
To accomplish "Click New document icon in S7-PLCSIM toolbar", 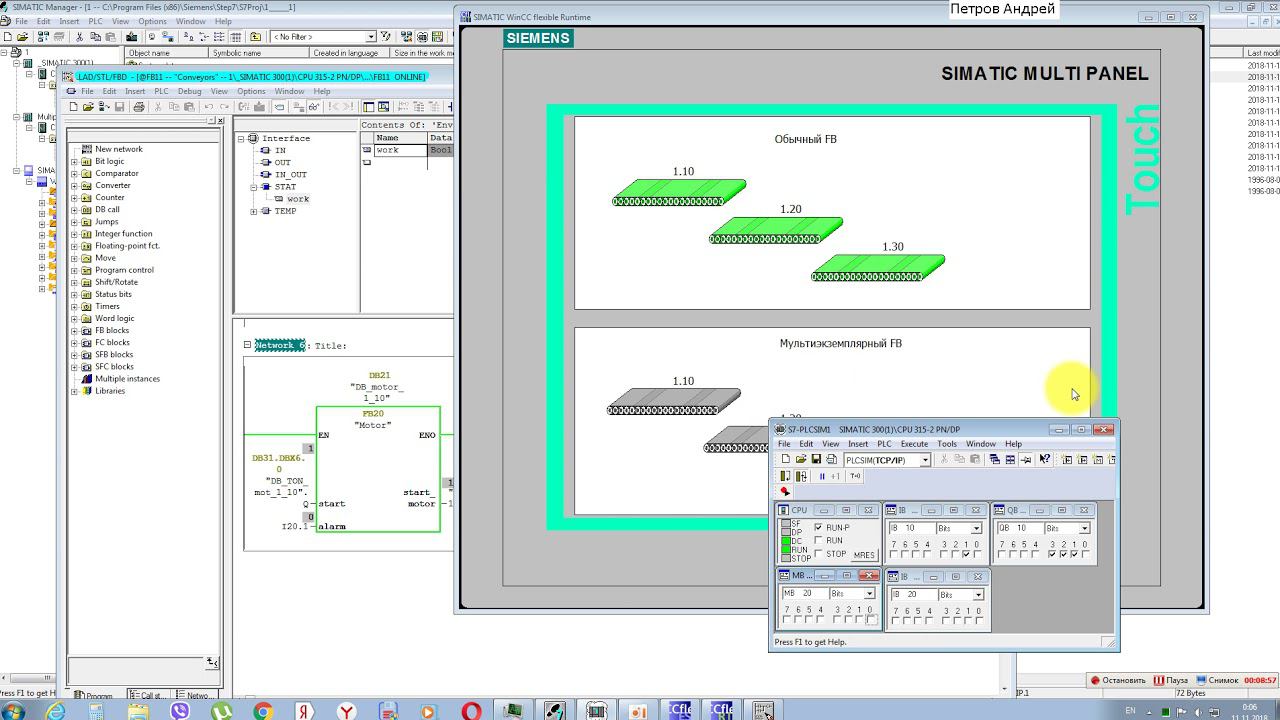I will tap(786, 460).
